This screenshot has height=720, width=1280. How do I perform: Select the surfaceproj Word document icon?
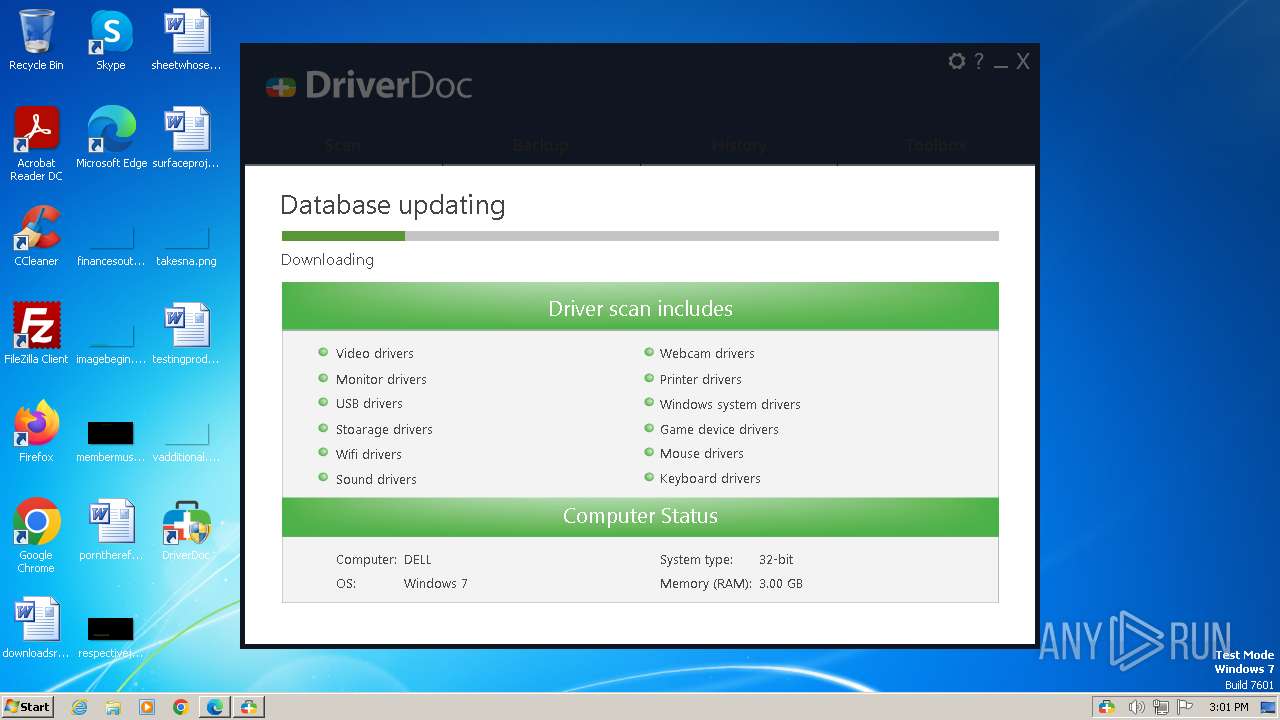(186, 138)
